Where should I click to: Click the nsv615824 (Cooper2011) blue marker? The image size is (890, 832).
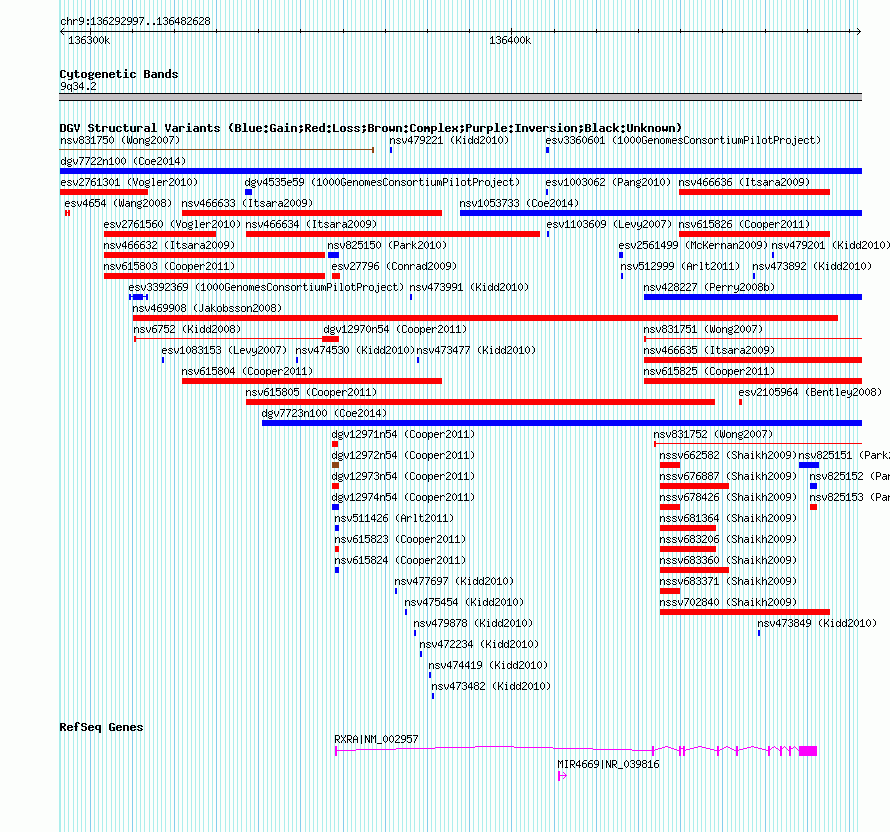(337, 570)
